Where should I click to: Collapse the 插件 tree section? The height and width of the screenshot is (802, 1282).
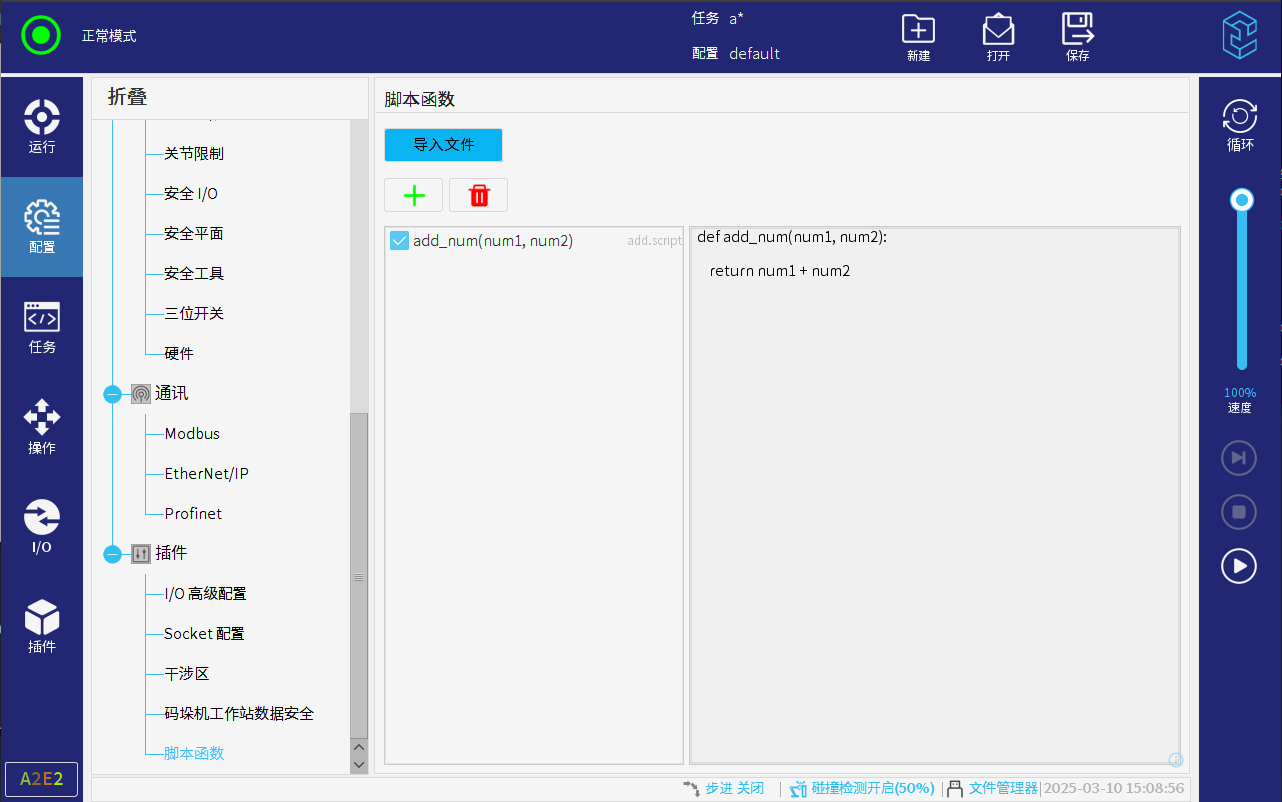point(112,554)
